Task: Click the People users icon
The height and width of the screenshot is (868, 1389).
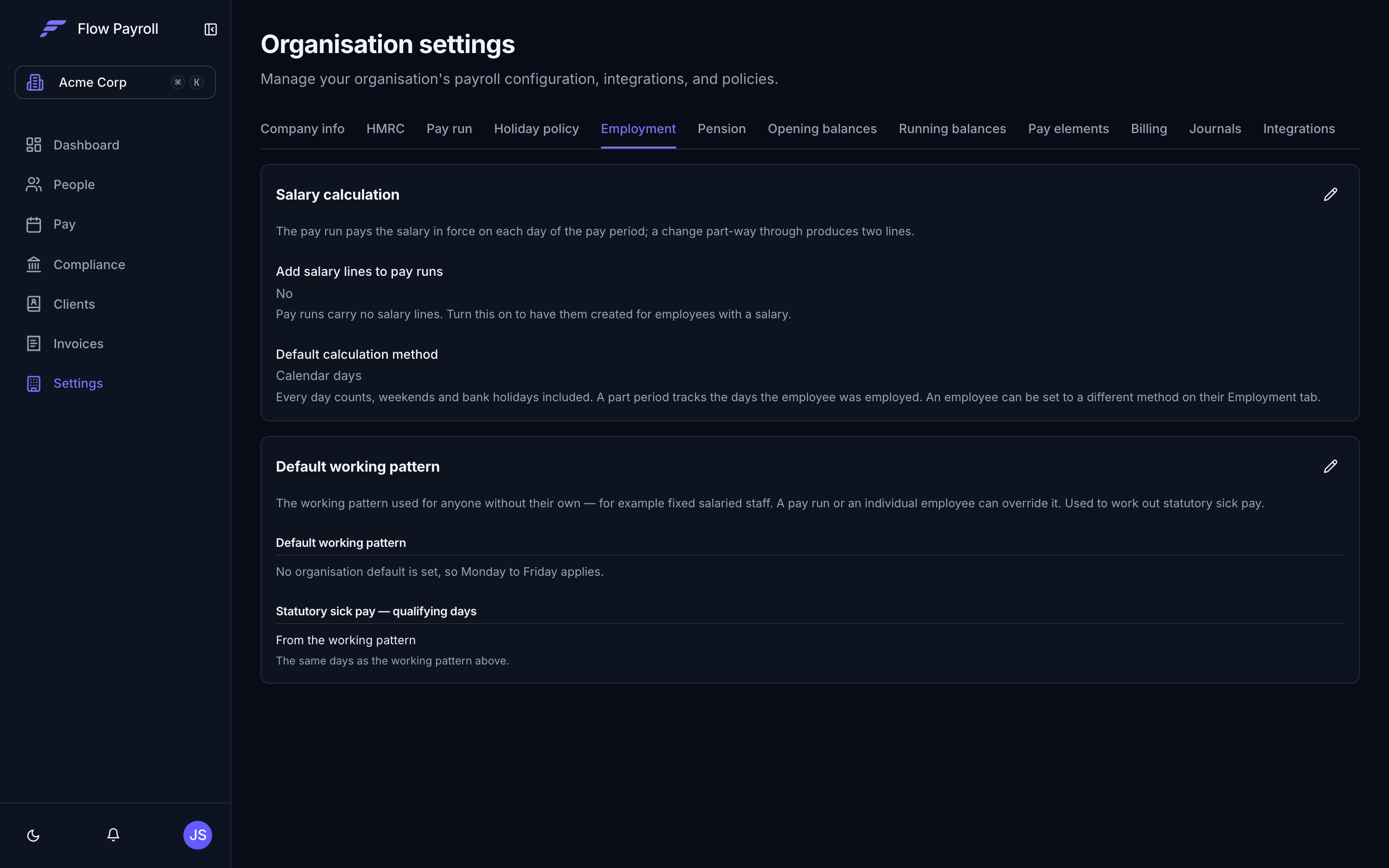Action: (34, 184)
